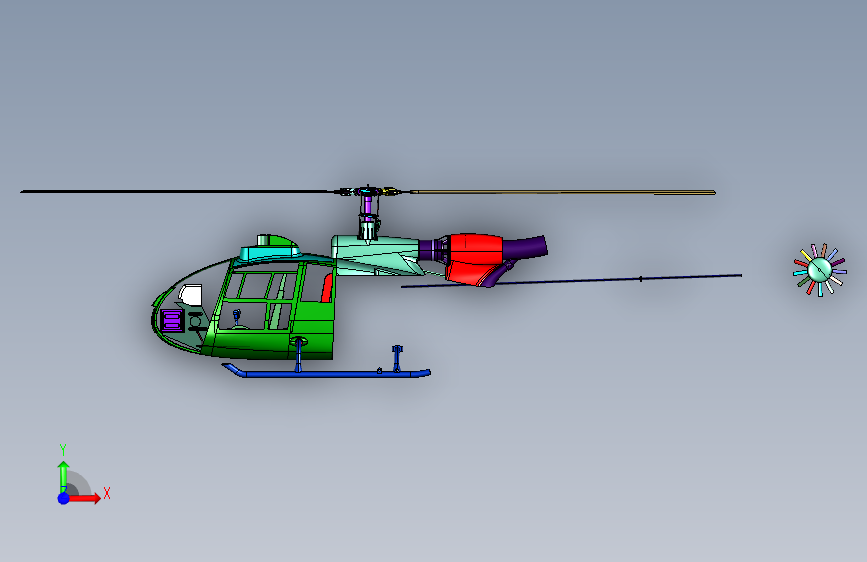Select the purple main rotor mast
Viewport: 867px width, 562px height.
coord(368,208)
